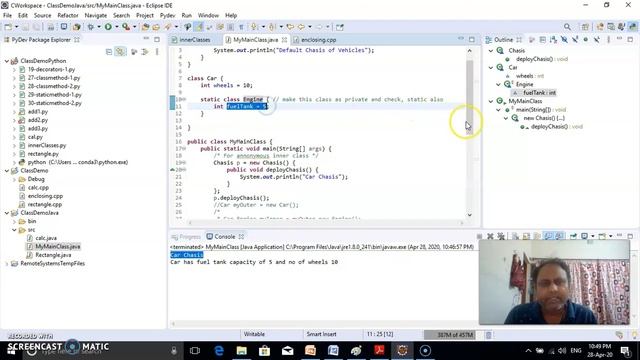The image size is (640, 360).
Task: Toggle Hide Static Members in Outline
Action: [575, 40]
